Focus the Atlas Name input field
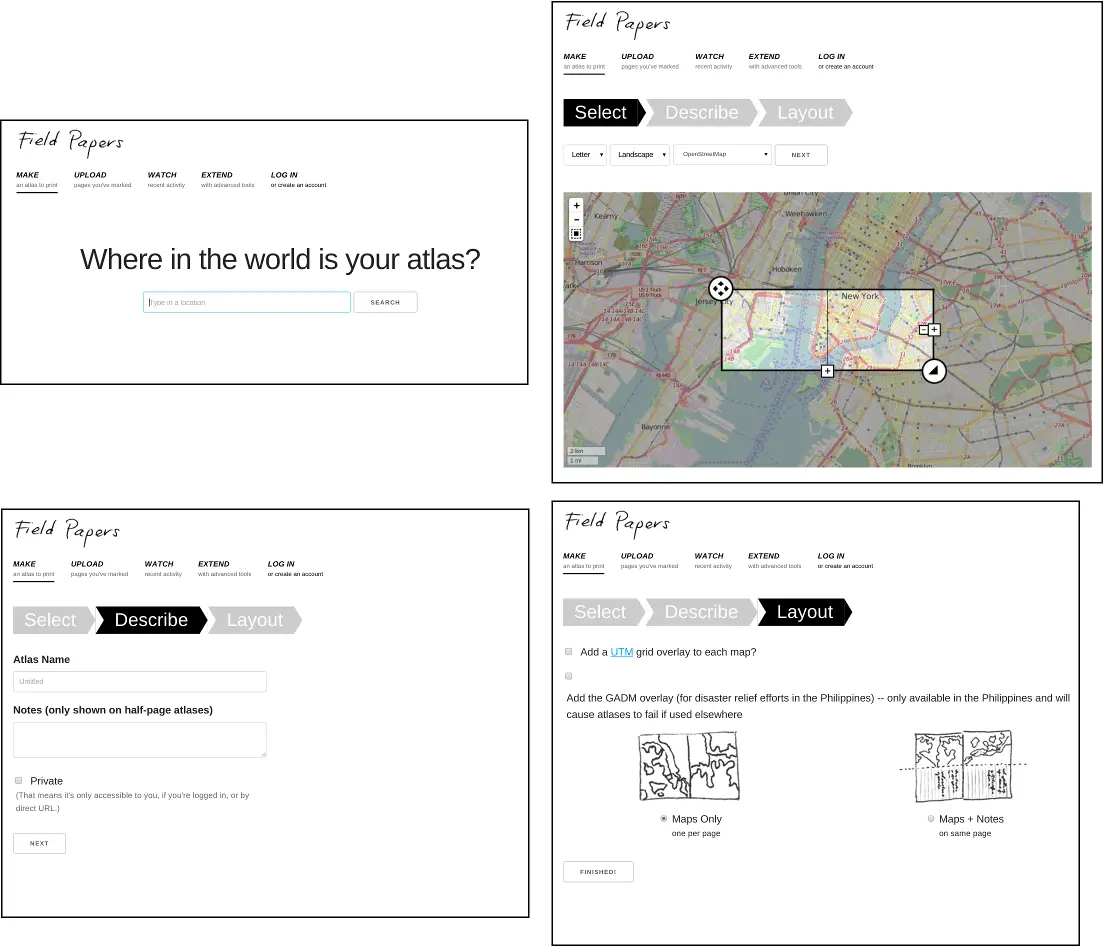 pyautogui.click(x=139, y=682)
